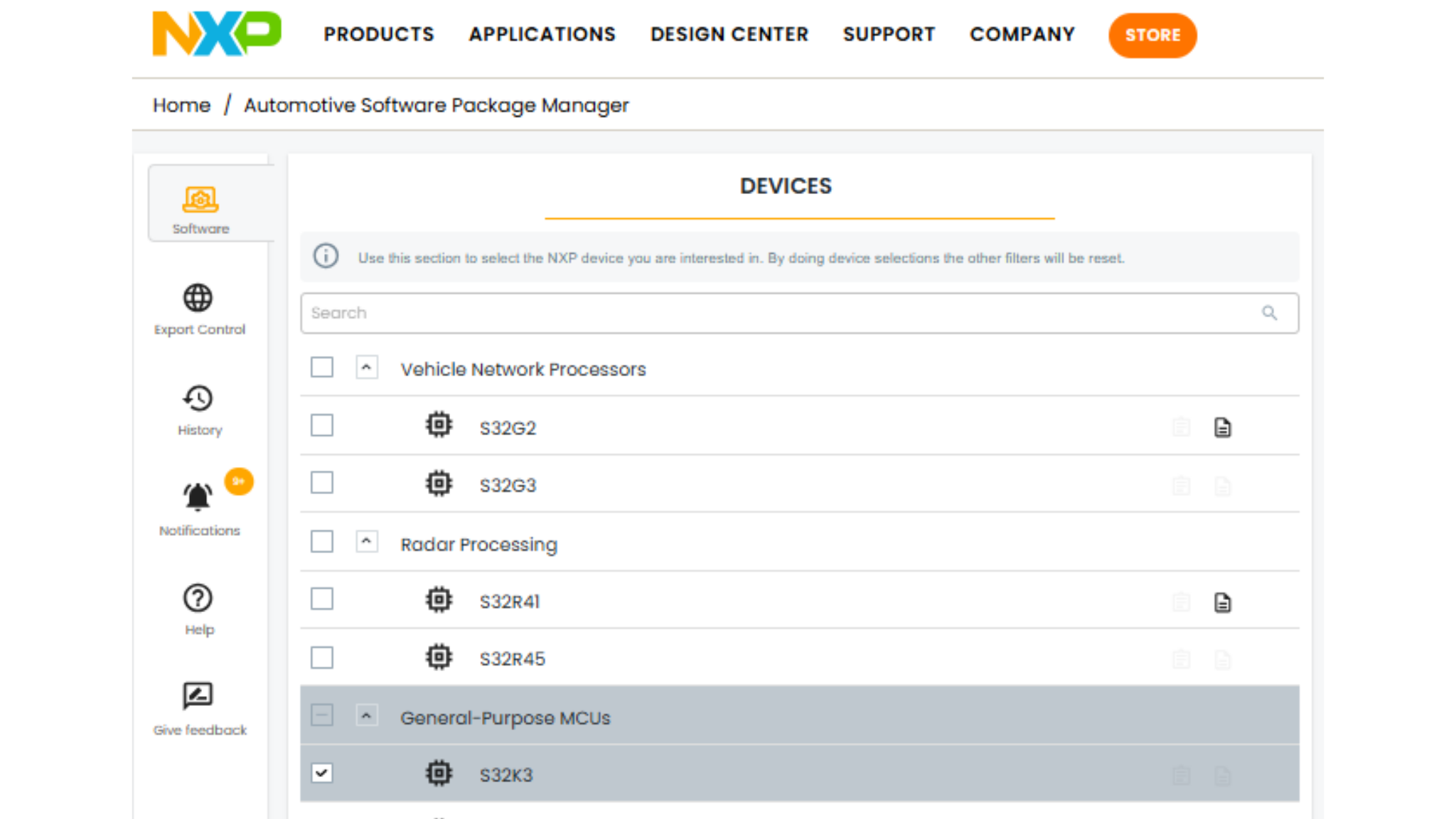The height and width of the screenshot is (819, 1456).
Task: Click the Export Control label
Action: 200,329
